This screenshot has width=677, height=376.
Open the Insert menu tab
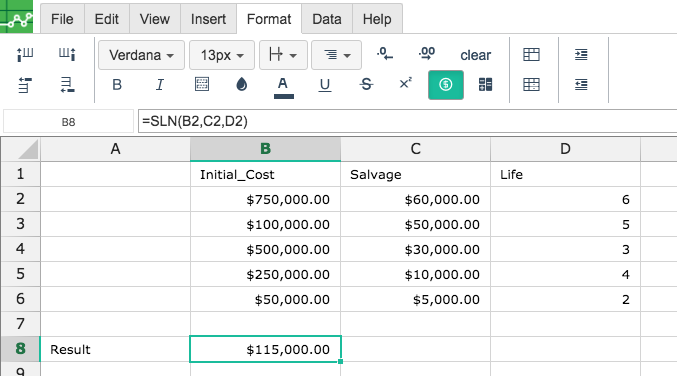208,19
